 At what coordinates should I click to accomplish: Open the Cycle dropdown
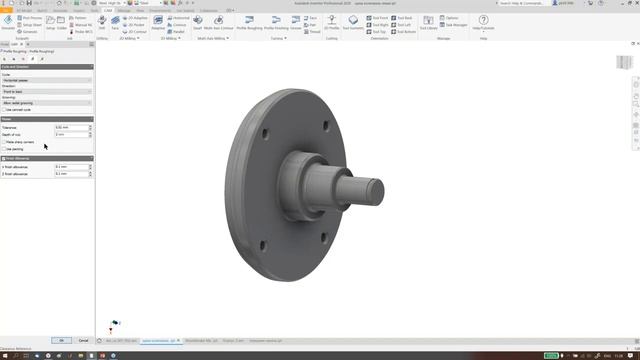coord(47,80)
